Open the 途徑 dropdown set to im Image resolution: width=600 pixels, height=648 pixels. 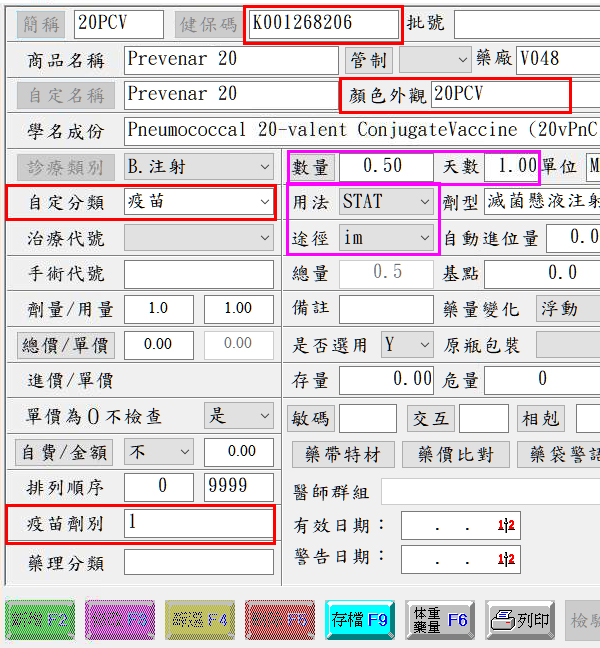pos(424,238)
